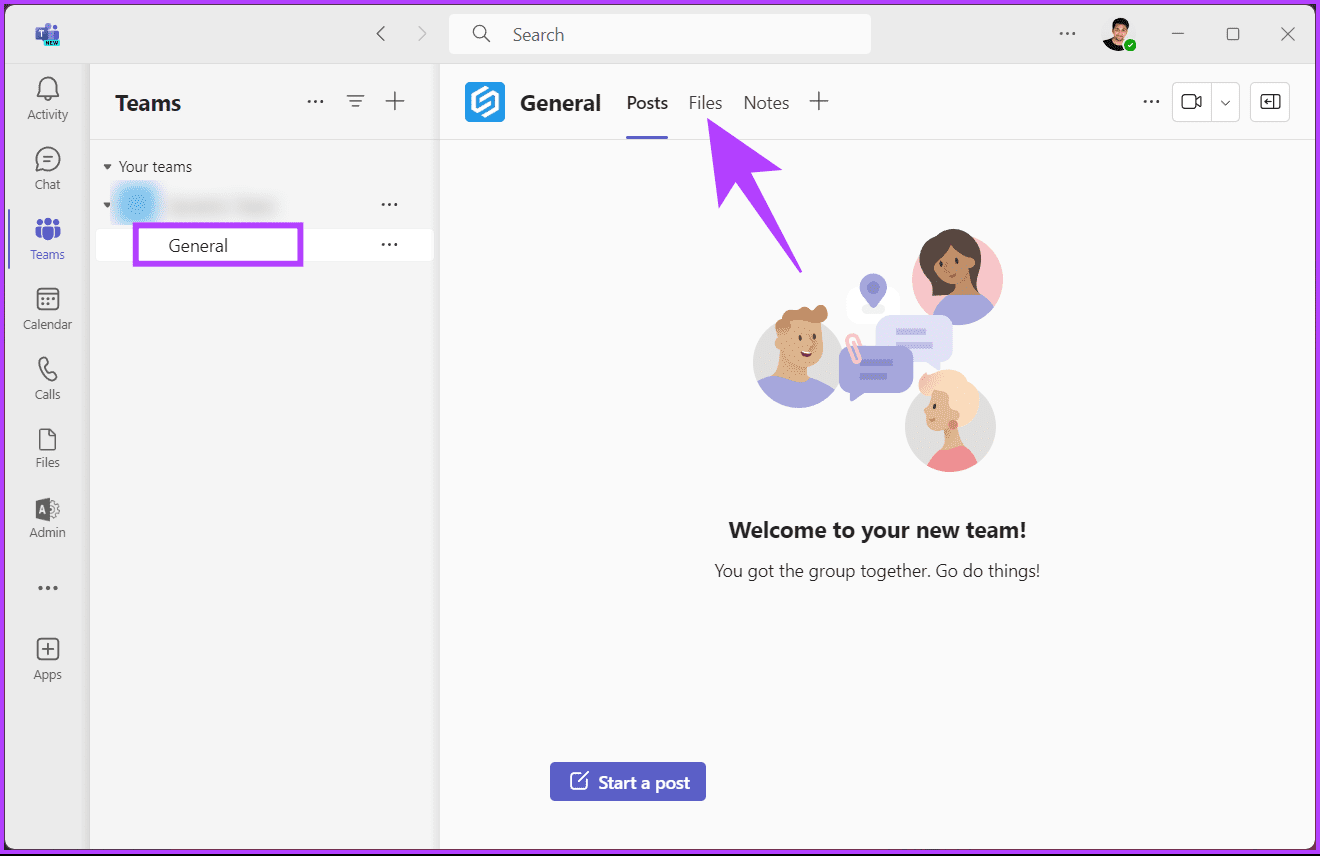Expand the Meet options dropdown arrow
1320x856 pixels.
point(1226,102)
